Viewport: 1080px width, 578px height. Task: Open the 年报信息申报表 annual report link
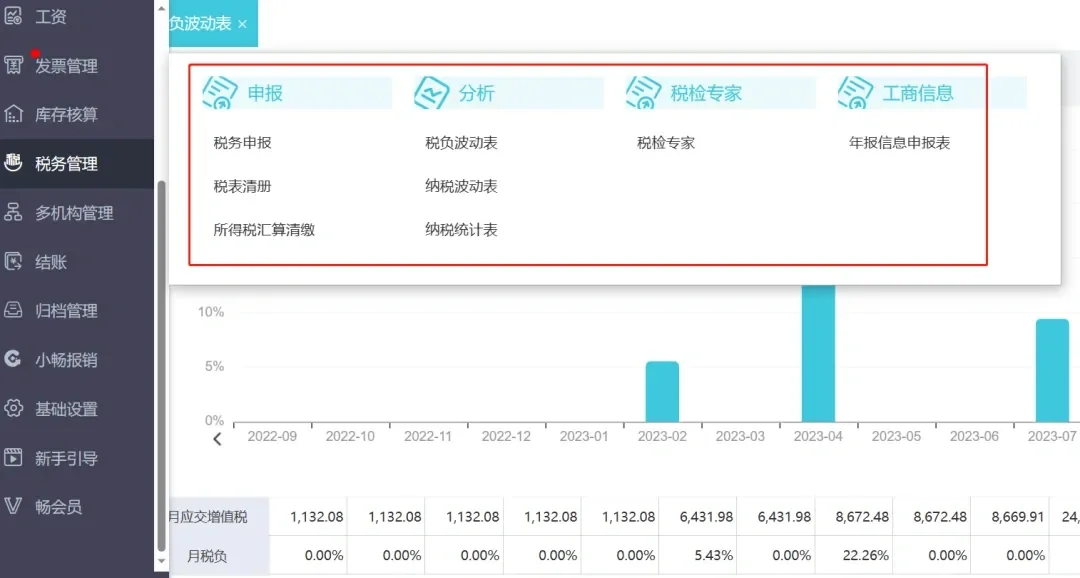tap(898, 141)
